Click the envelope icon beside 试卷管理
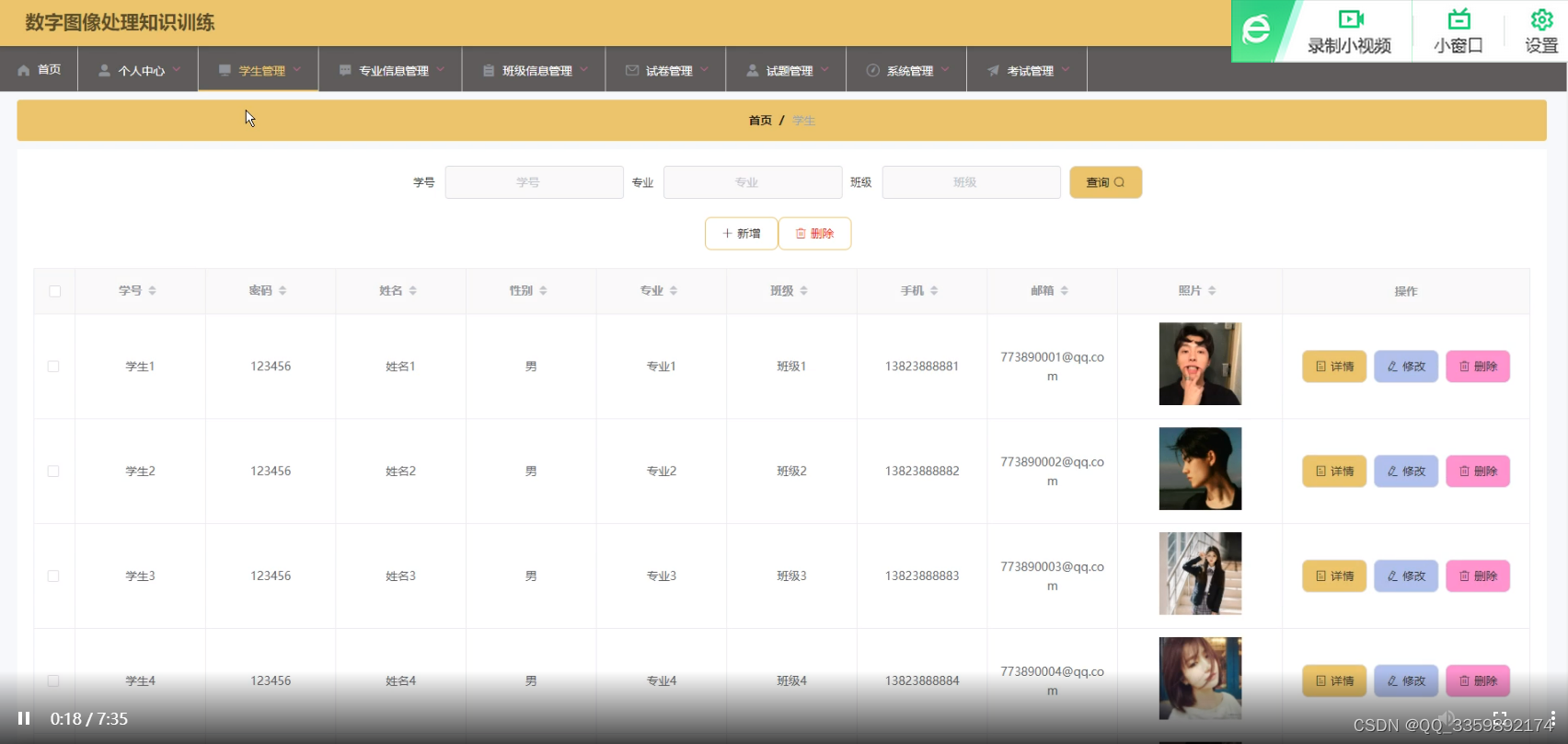The image size is (1568, 744). click(x=632, y=70)
